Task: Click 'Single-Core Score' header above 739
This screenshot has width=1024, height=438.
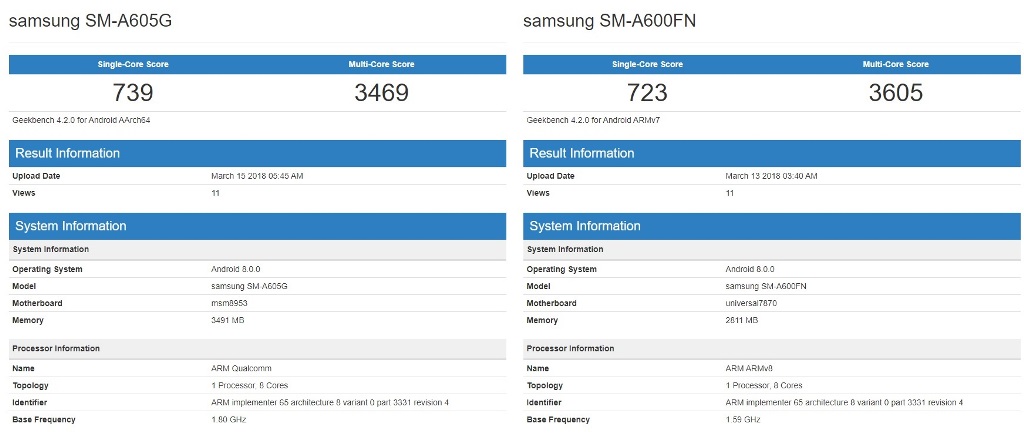Action: click(133, 65)
